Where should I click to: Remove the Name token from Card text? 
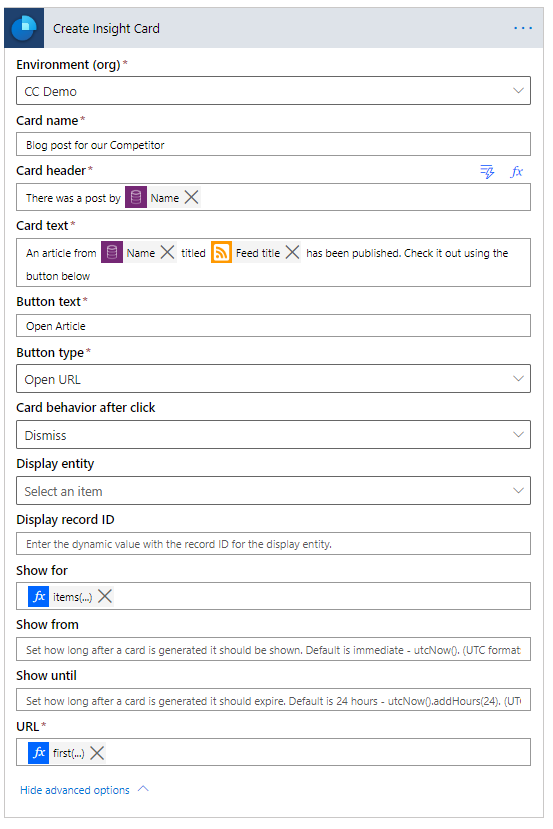(168, 253)
